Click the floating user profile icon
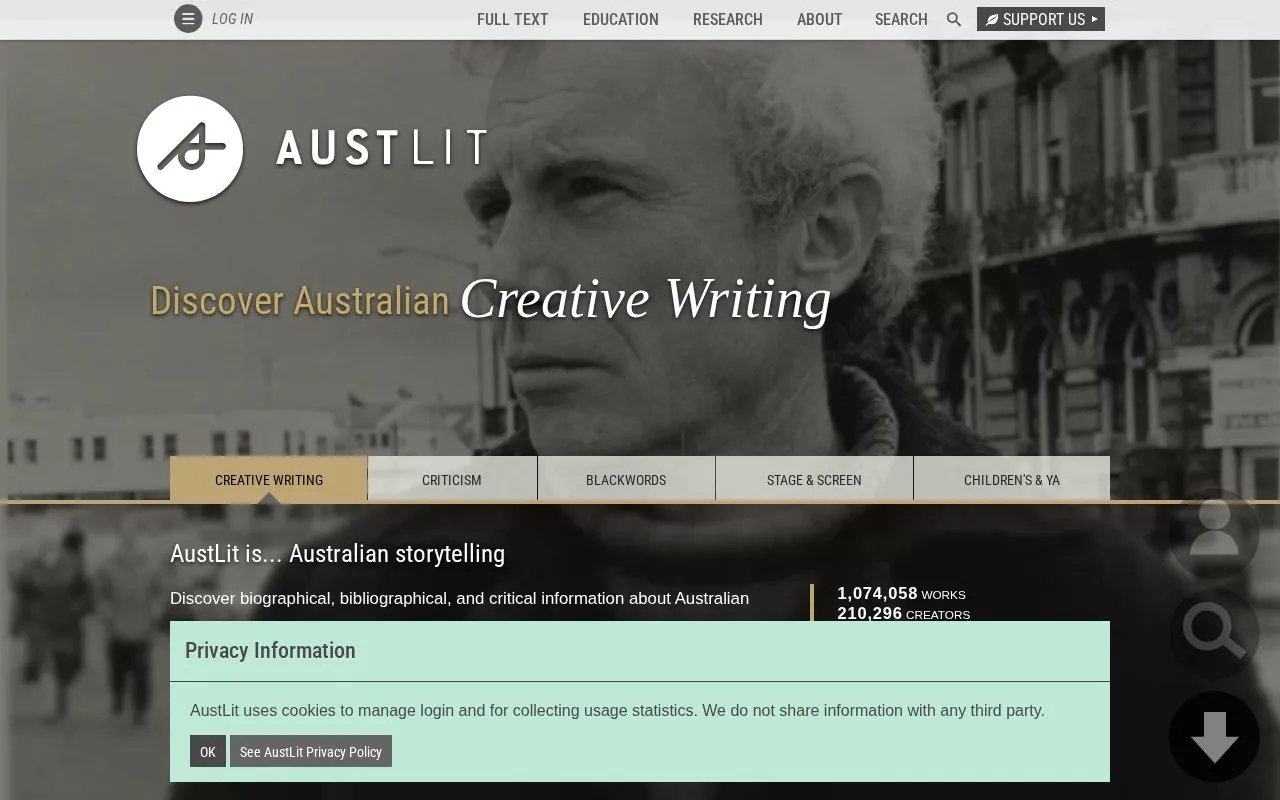 click(x=1214, y=533)
